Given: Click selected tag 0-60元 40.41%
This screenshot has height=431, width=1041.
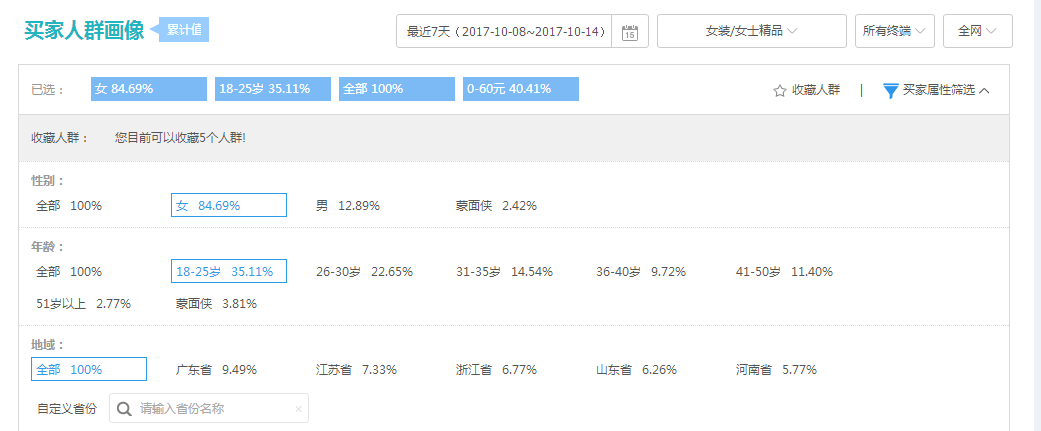Looking at the screenshot, I should (521, 89).
